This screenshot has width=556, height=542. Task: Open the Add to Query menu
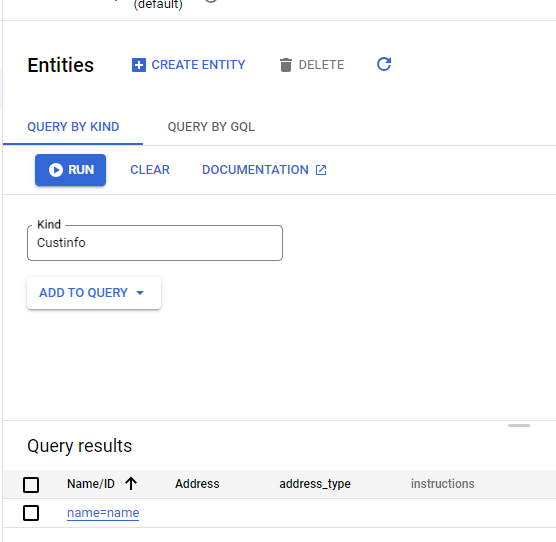94,293
